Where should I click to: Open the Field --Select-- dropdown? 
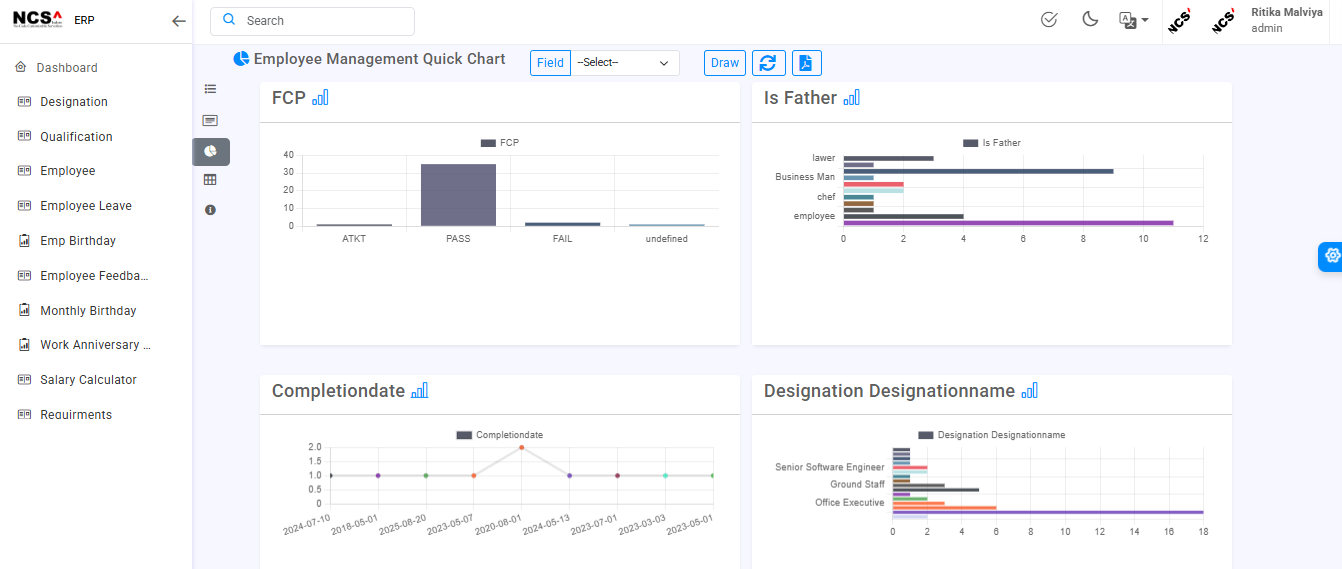624,63
